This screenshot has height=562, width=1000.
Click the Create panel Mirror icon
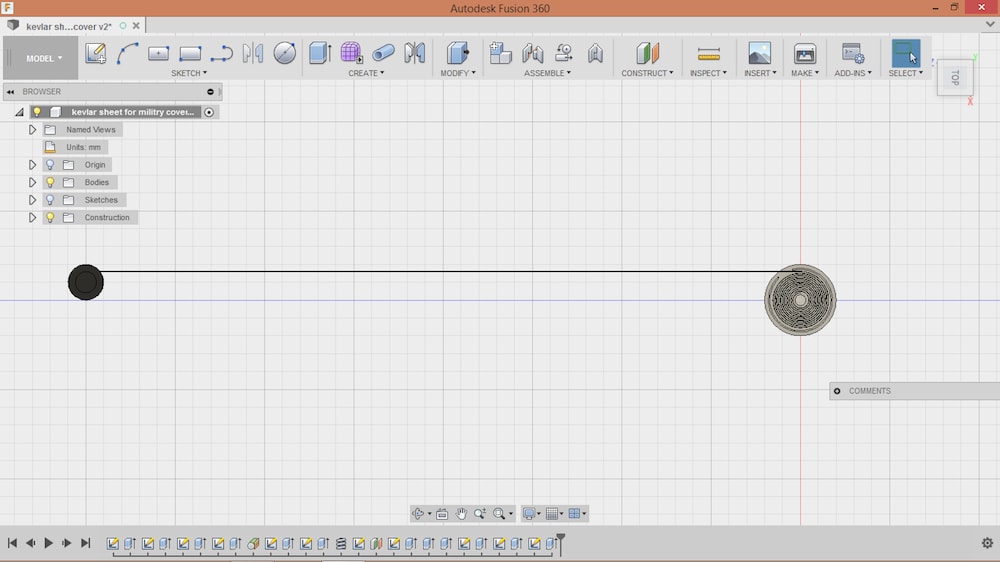[415, 53]
